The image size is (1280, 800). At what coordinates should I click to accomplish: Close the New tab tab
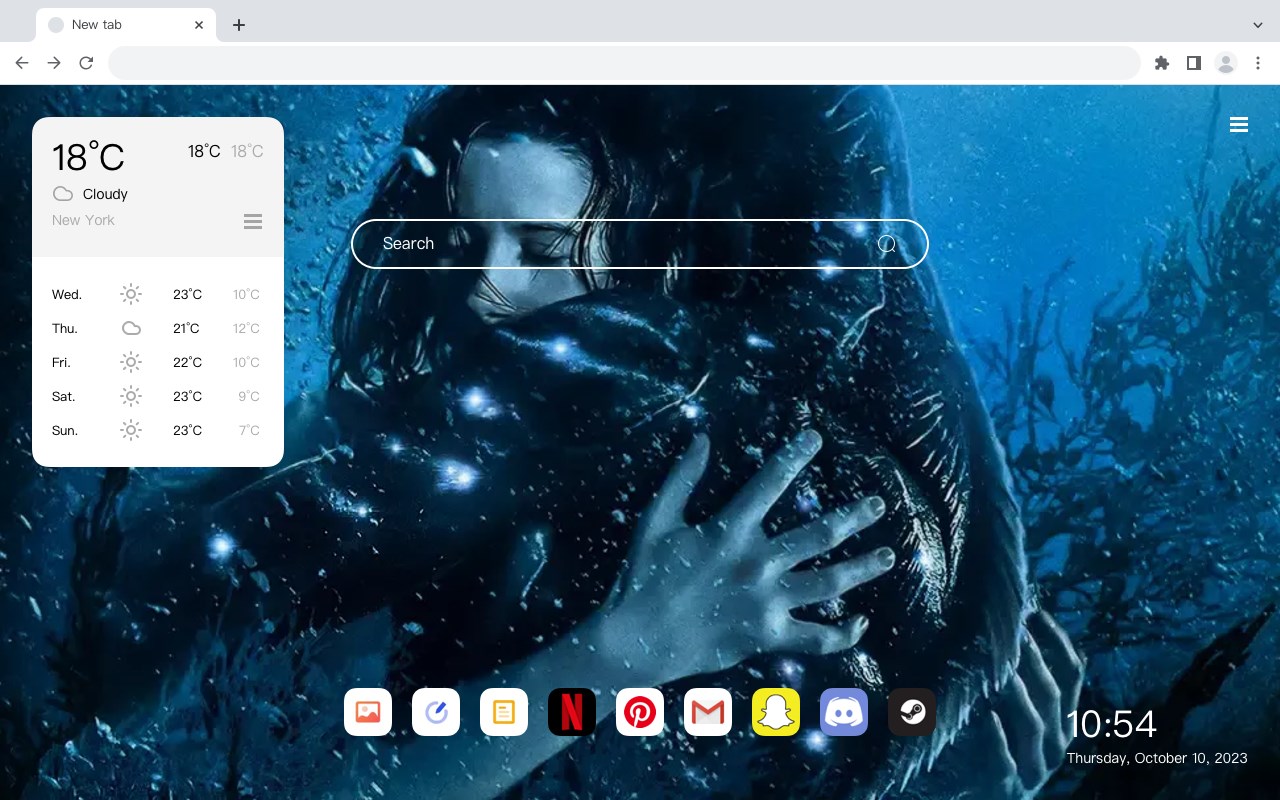(199, 25)
